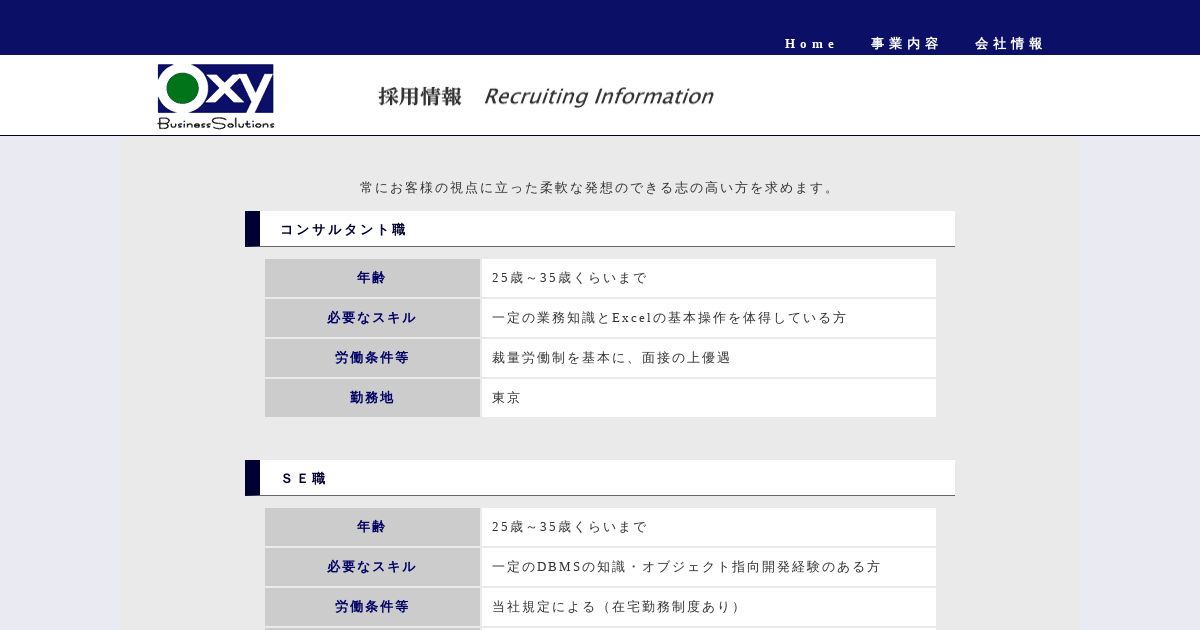The height and width of the screenshot is (630, 1200).
Task: Click the Excelの基本操作 skill description
Action: click(709, 318)
